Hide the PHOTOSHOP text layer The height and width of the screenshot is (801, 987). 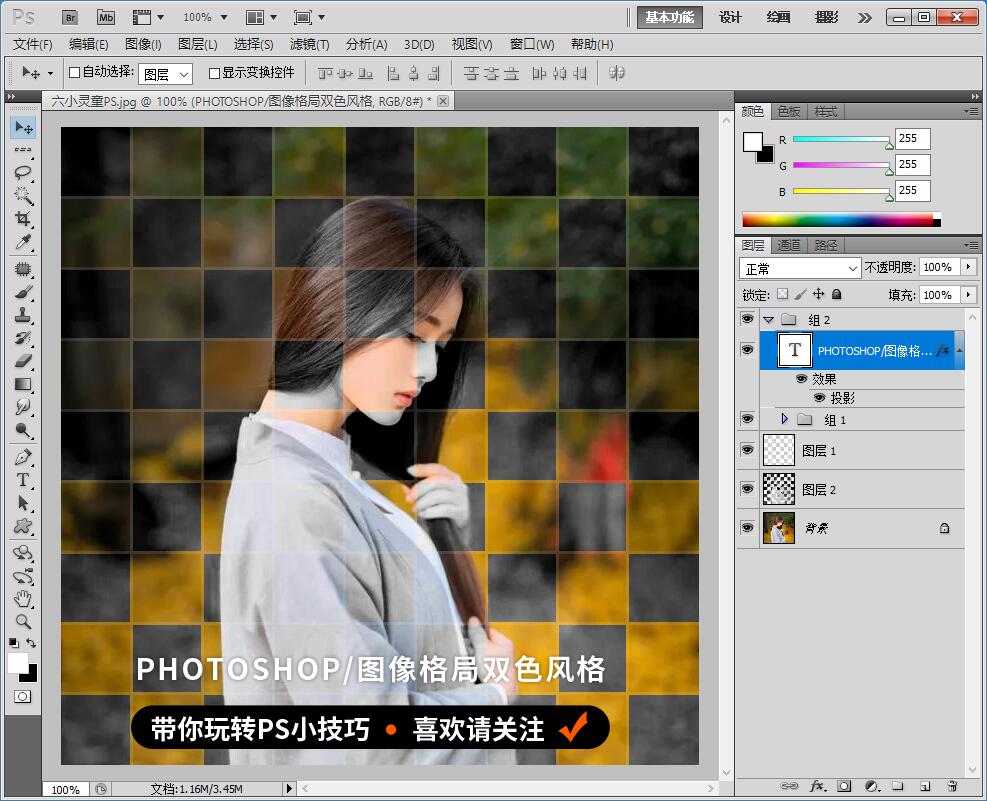pos(747,349)
